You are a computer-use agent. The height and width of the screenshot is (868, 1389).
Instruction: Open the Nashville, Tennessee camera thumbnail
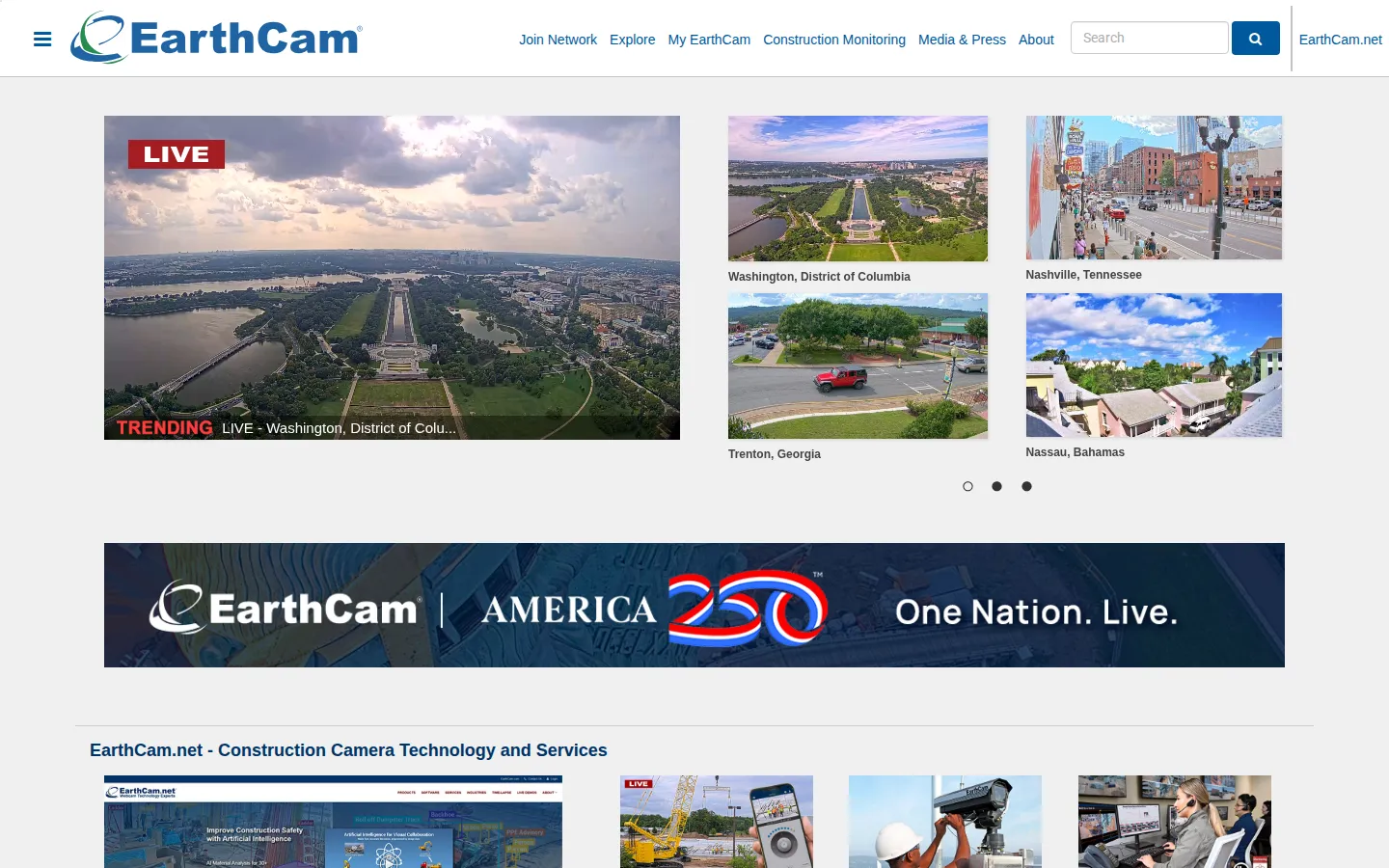pos(1154,187)
